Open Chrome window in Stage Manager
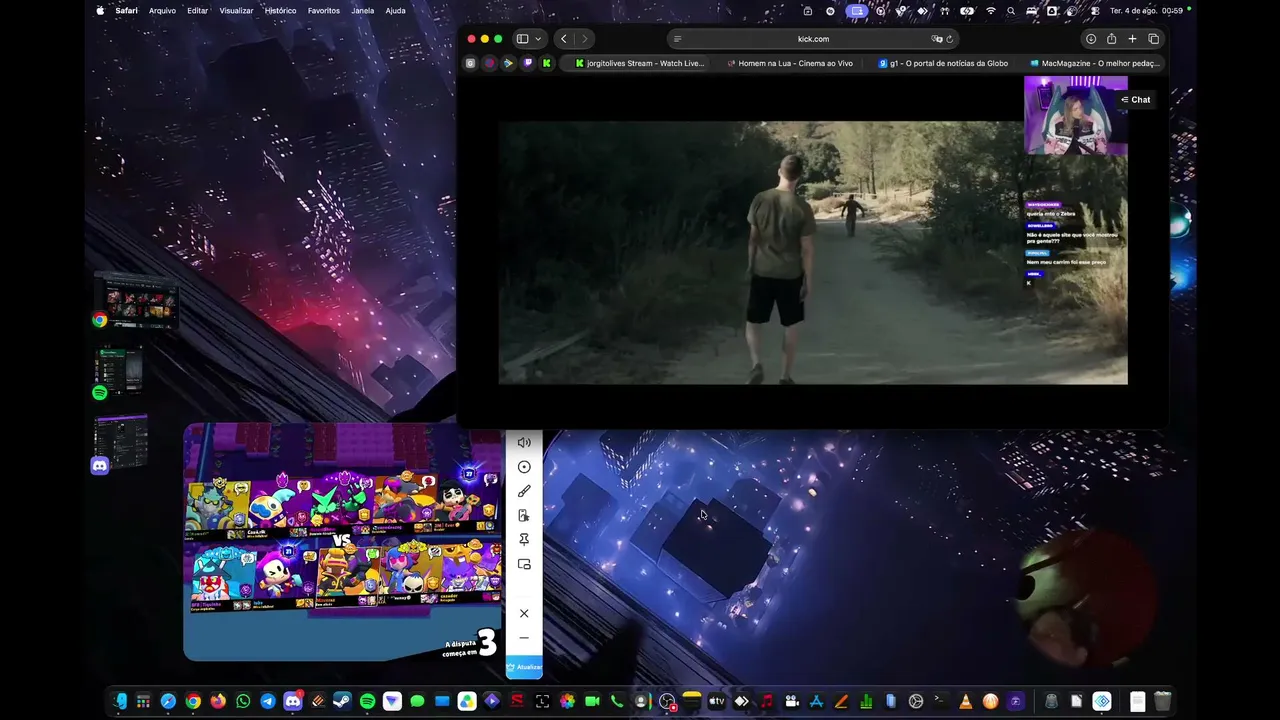 [x=137, y=300]
